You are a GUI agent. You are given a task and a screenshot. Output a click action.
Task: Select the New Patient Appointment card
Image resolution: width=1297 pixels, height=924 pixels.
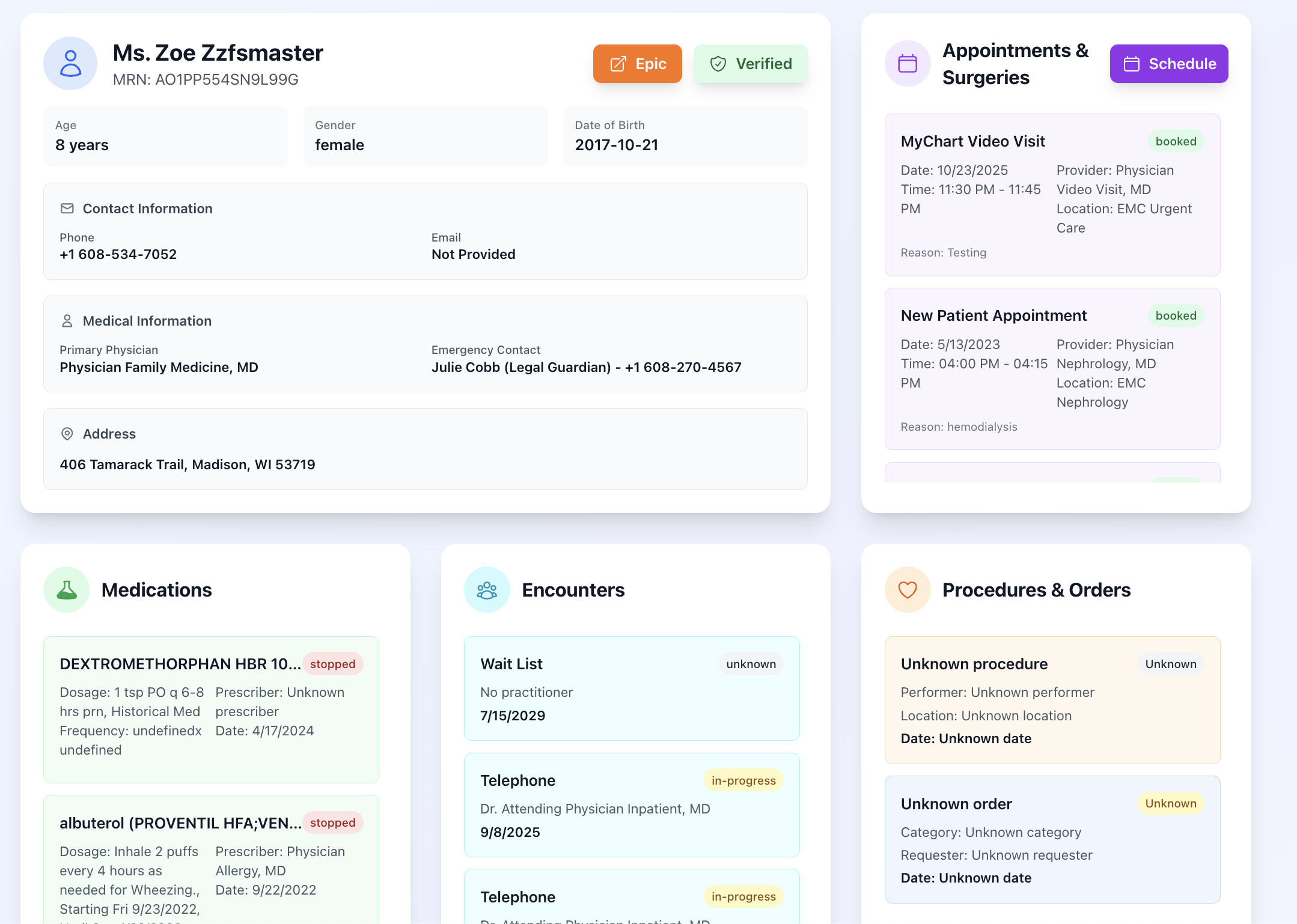[x=1052, y=369]
